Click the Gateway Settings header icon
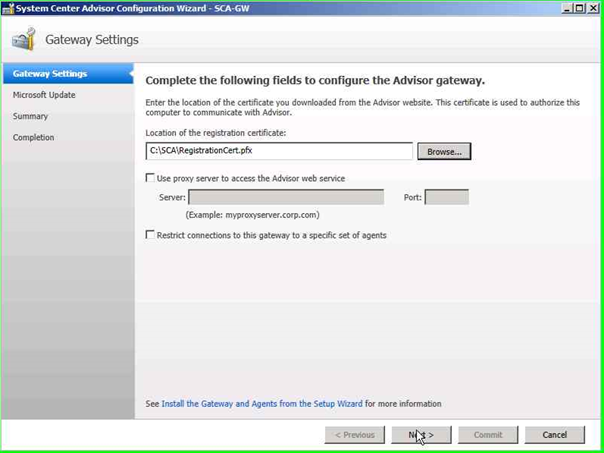This screenshot has height=453, width=604. (23, 40)
